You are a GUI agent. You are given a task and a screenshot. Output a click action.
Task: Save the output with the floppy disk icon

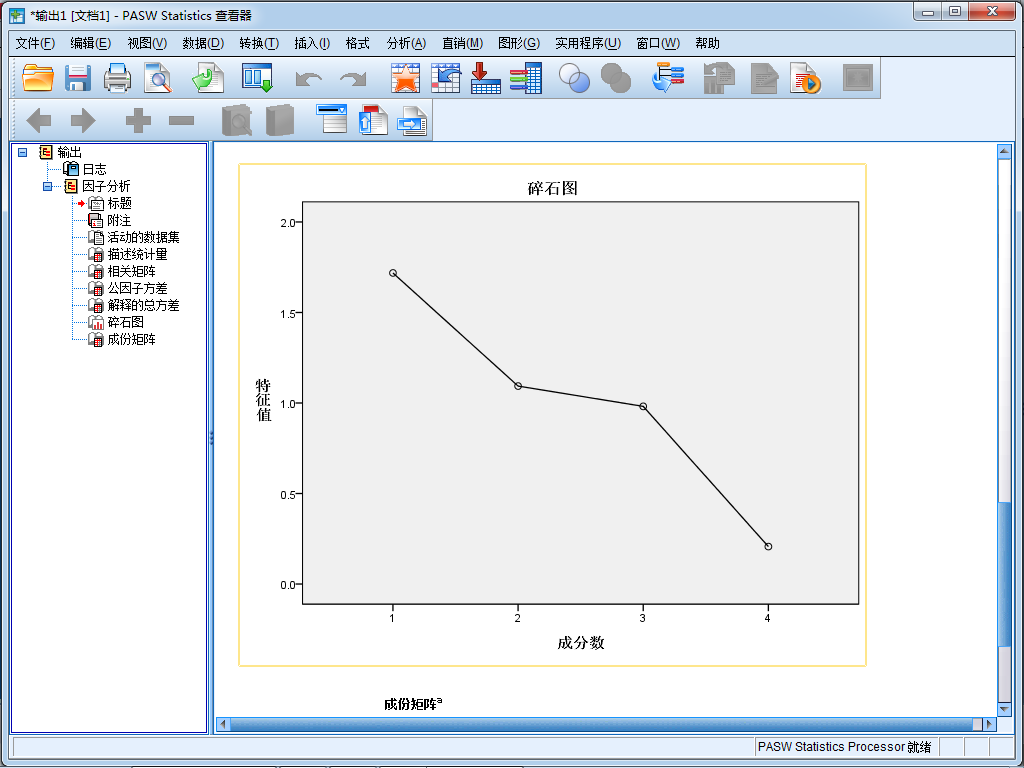pos(78,78)
